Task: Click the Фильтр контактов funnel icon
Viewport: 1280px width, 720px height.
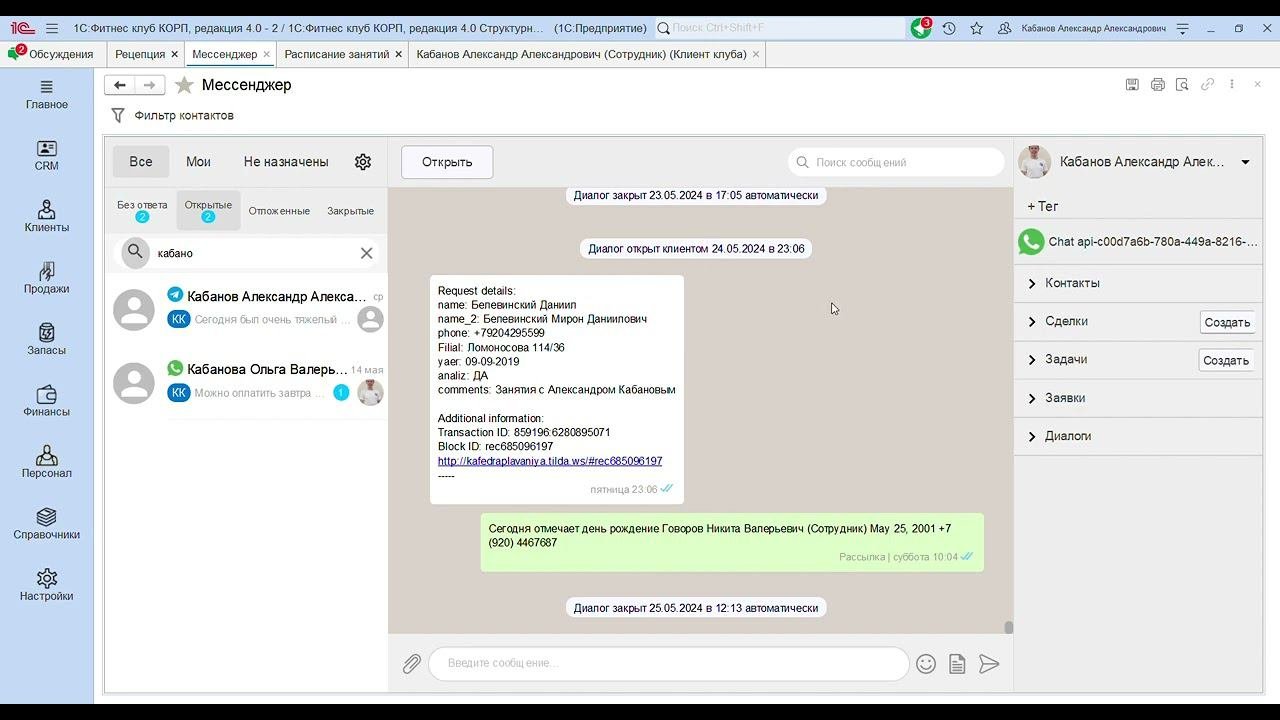Action: coord(118,116)
